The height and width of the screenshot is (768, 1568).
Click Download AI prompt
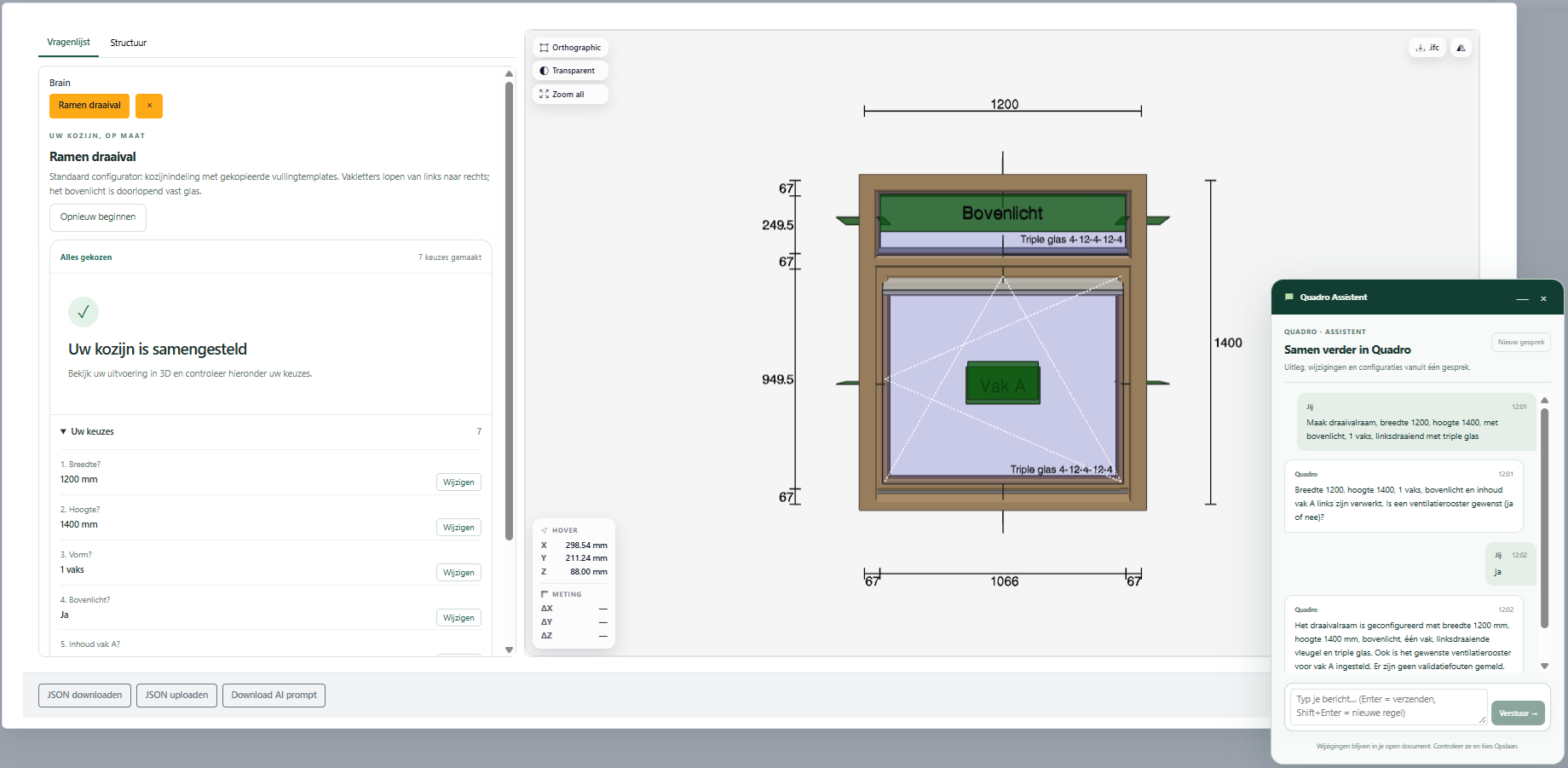click(274, 696)
